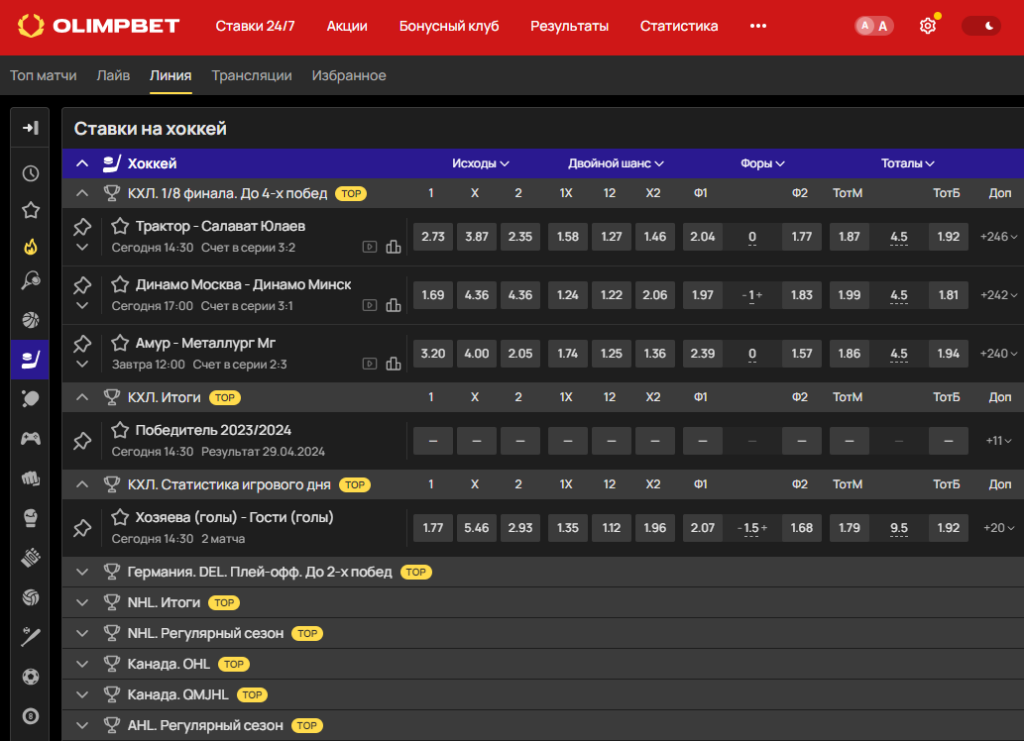Select table tennis icon in sidebar
The image size is (1024, 741).
pos(30,399)
